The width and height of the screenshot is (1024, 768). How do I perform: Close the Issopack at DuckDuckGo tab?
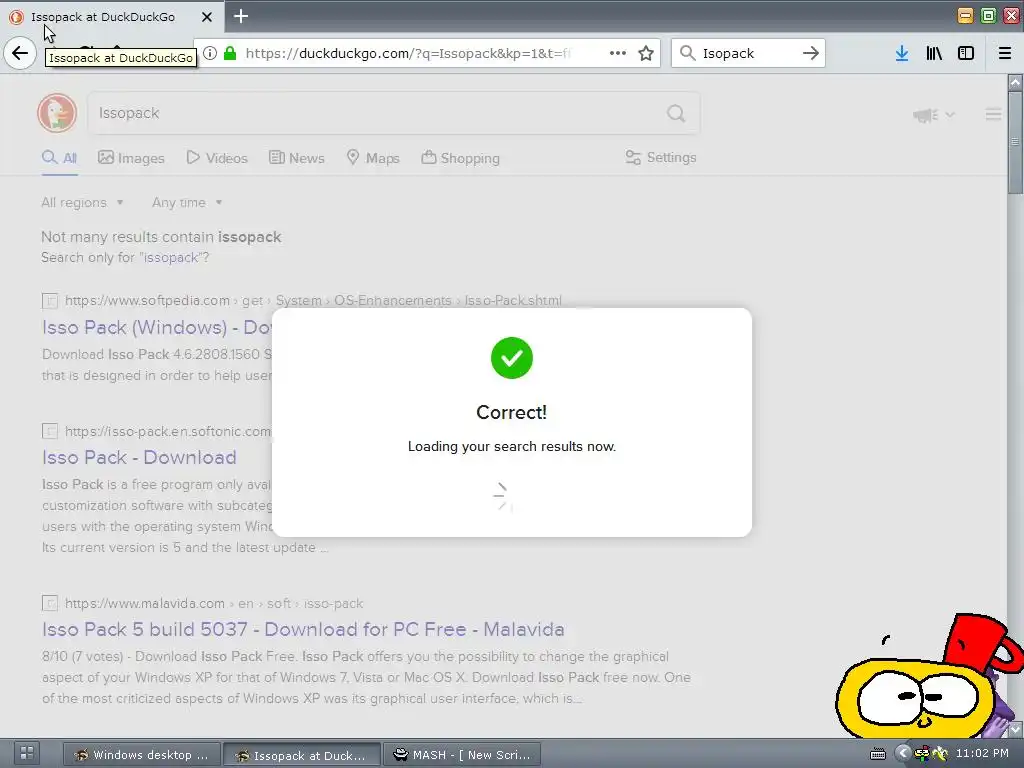point(207,17)
